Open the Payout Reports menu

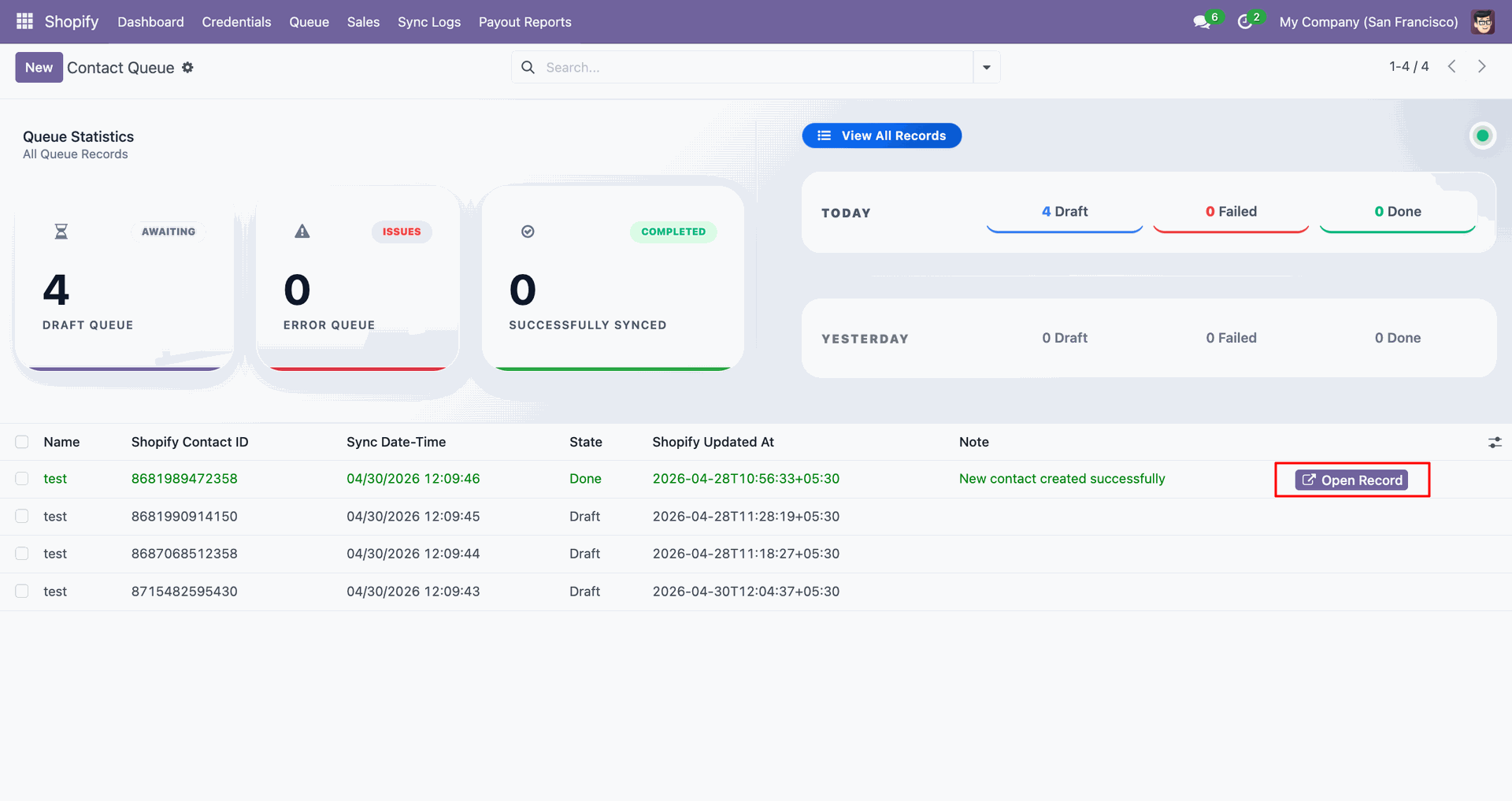point(525,22)
